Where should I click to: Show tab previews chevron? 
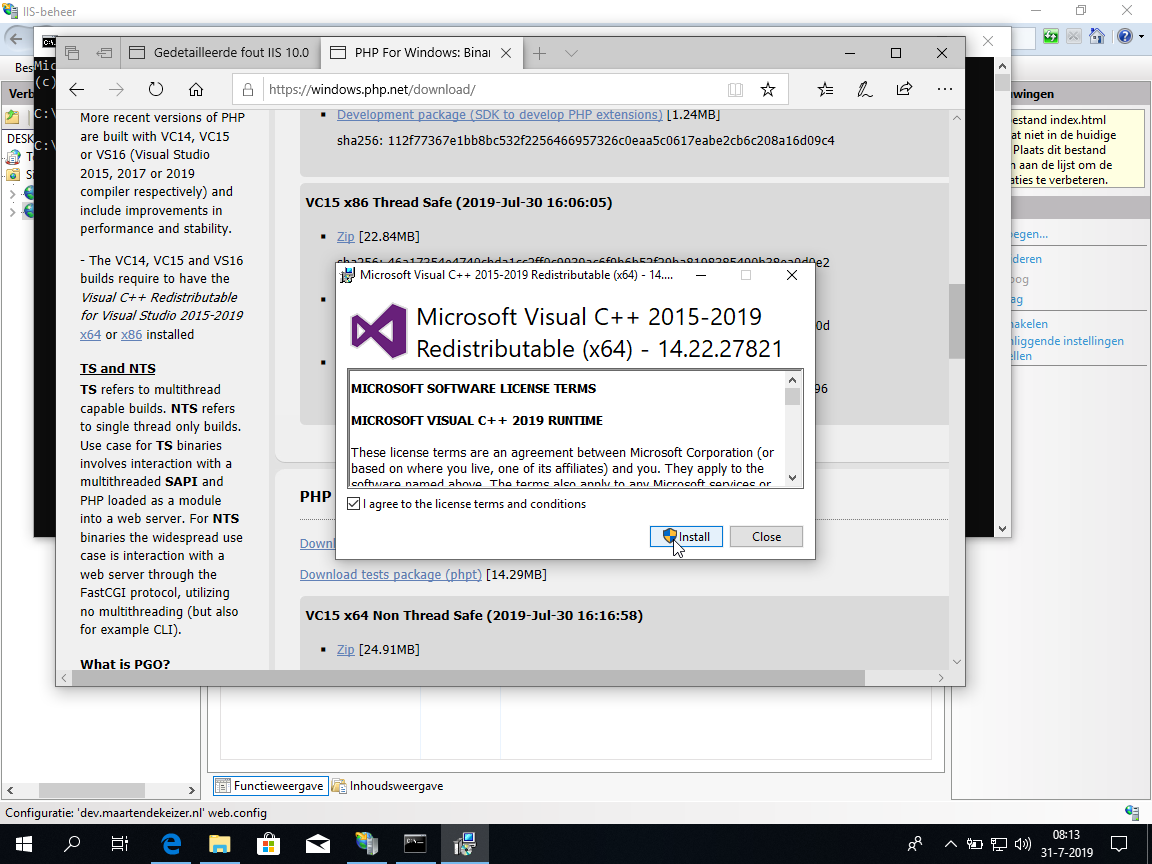[571, 53]
